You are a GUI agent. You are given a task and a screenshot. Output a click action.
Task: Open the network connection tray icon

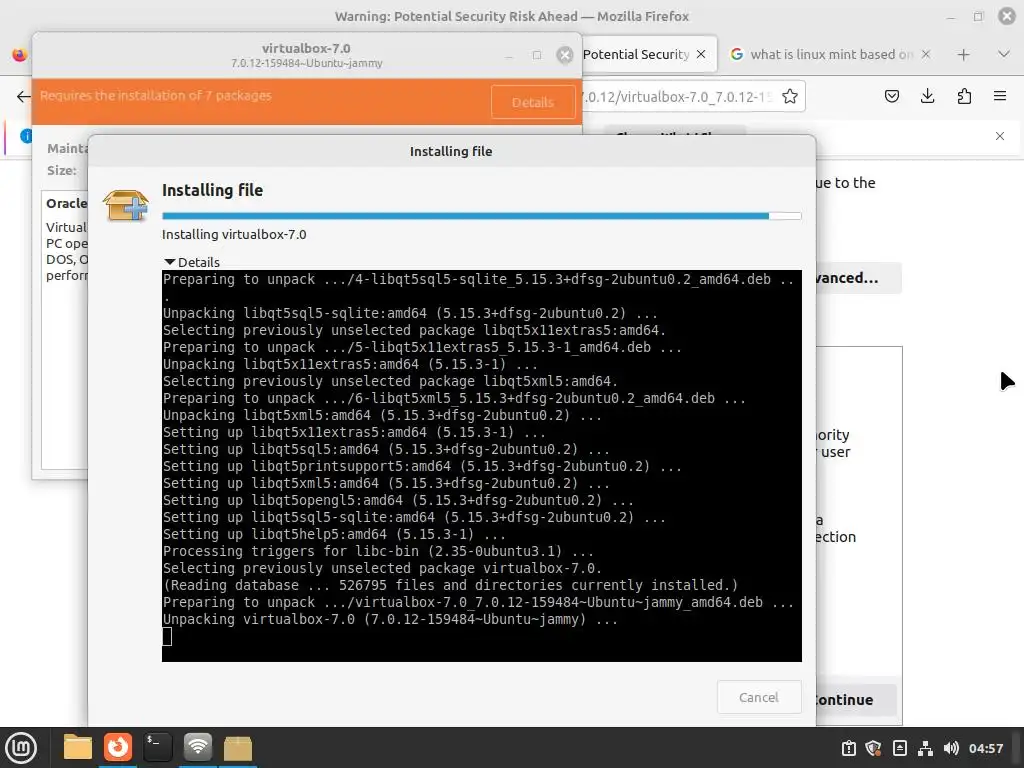(x=925, y=748)
